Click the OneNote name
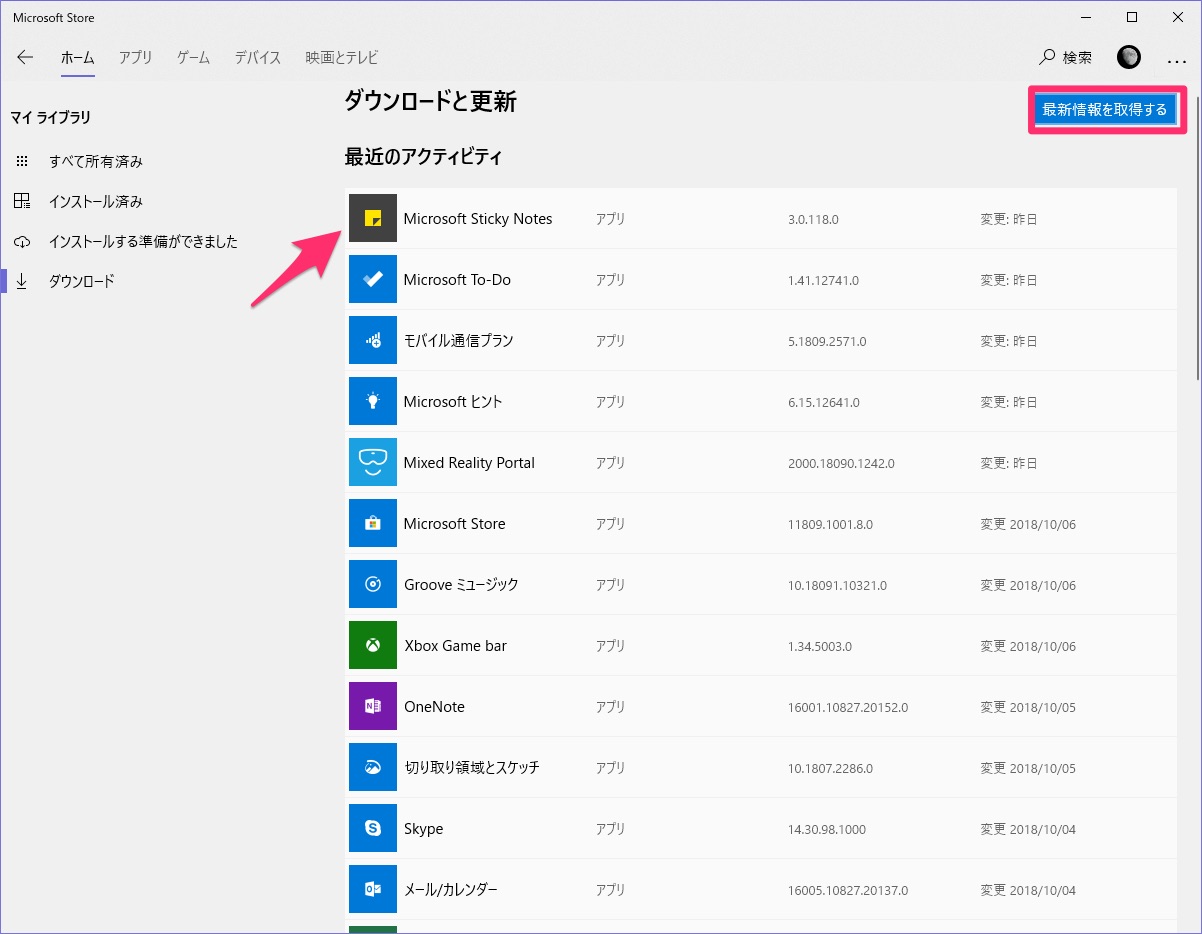Viewport: 1202px width, 934px height. (x=434, y=706)
